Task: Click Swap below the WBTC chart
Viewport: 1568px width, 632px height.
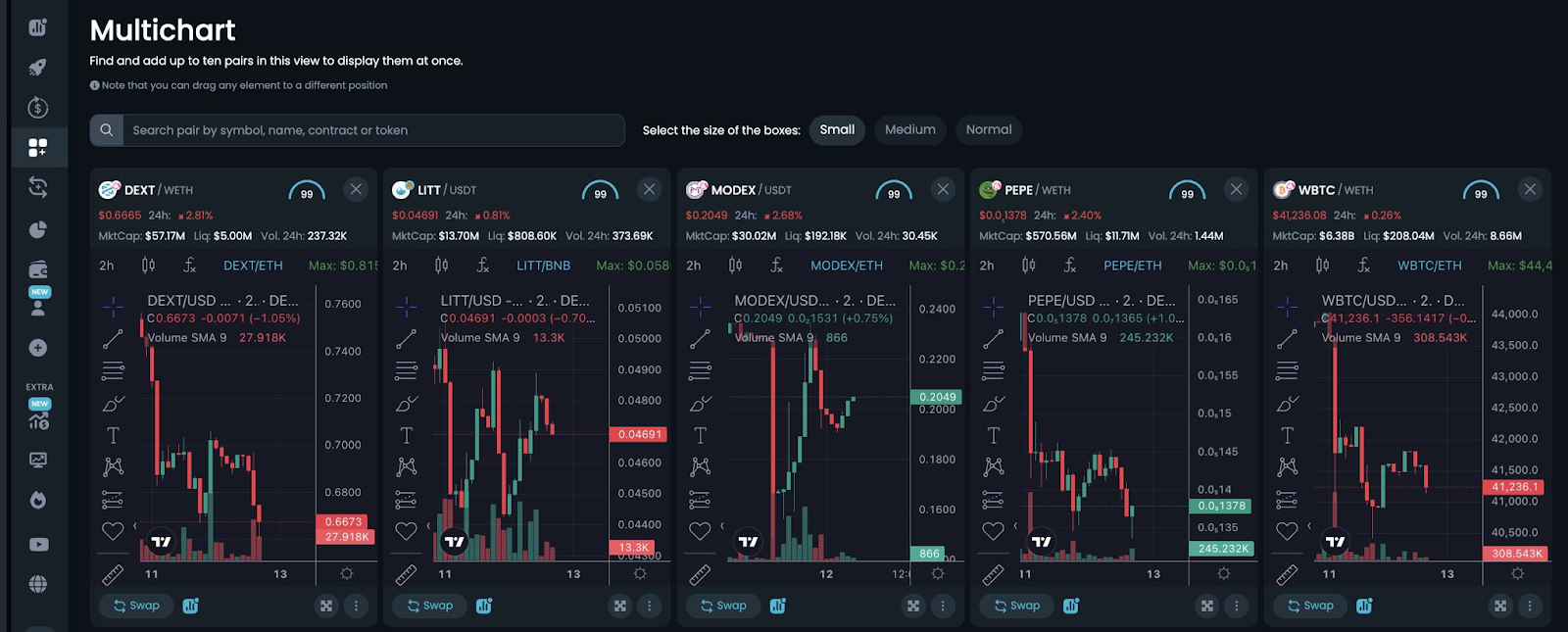Action: pyautogui.click(x=1310, y=606)
